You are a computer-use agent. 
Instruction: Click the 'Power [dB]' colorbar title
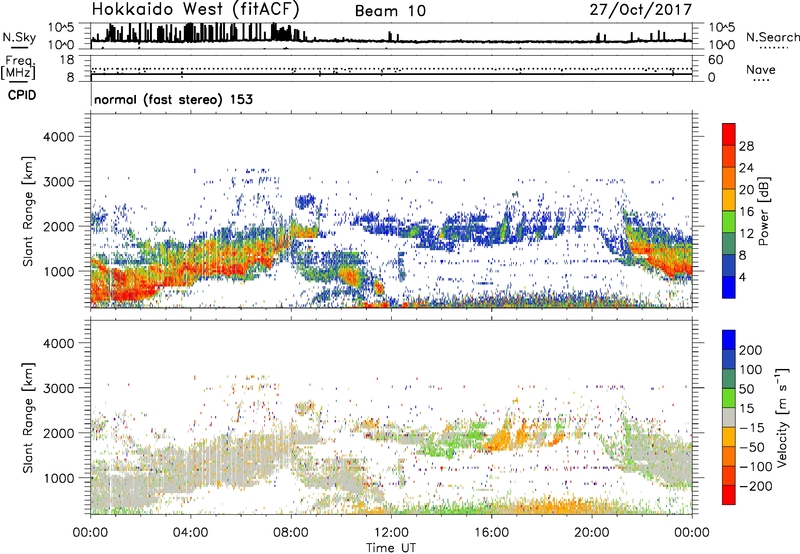[763, 211]
